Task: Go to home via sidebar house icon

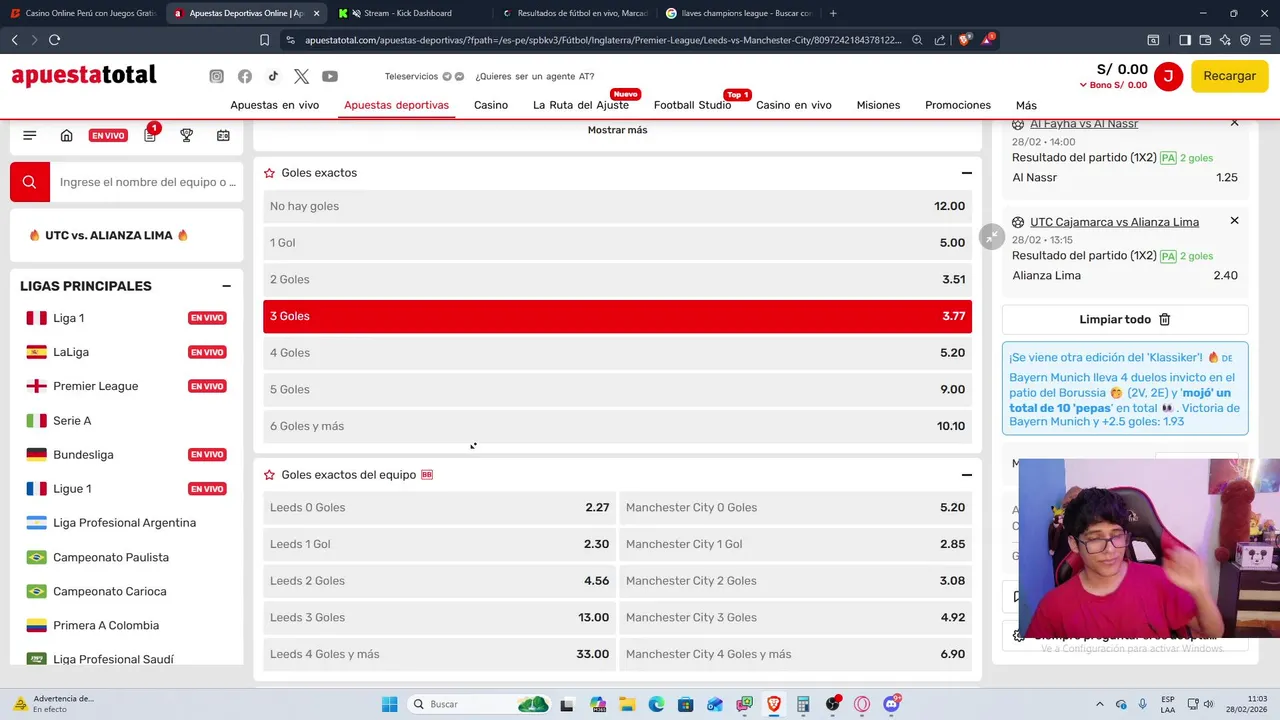Action: (66, 136)
